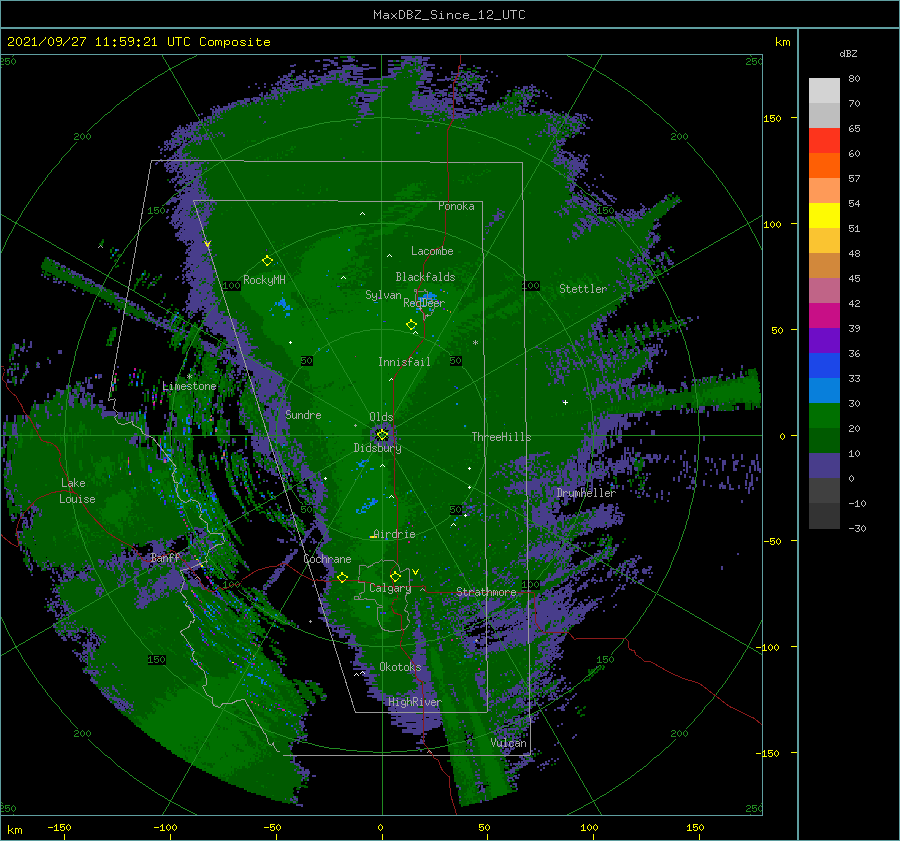The width and height of the screenshot is (900, 841).
Task: Click the Airdrie label
Action: tap(394, 534)
